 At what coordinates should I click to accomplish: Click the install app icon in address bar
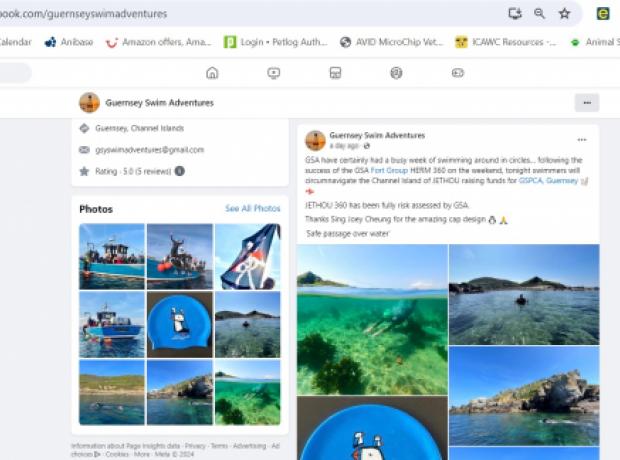(x=515, y=13)
